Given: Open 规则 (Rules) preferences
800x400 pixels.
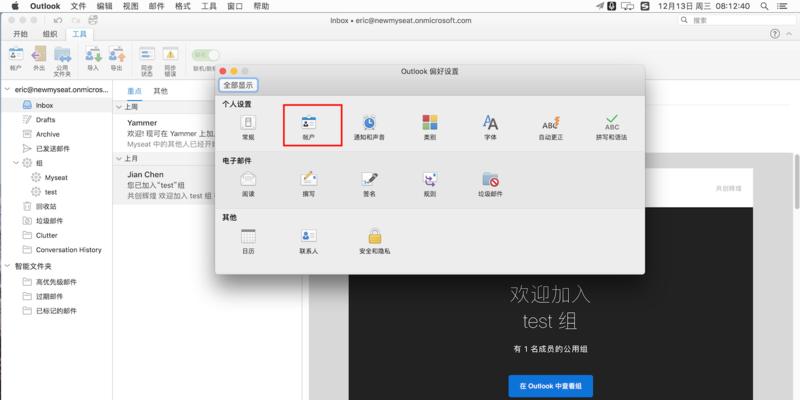Looking at the screenshot, I should [x=430, y=184].
